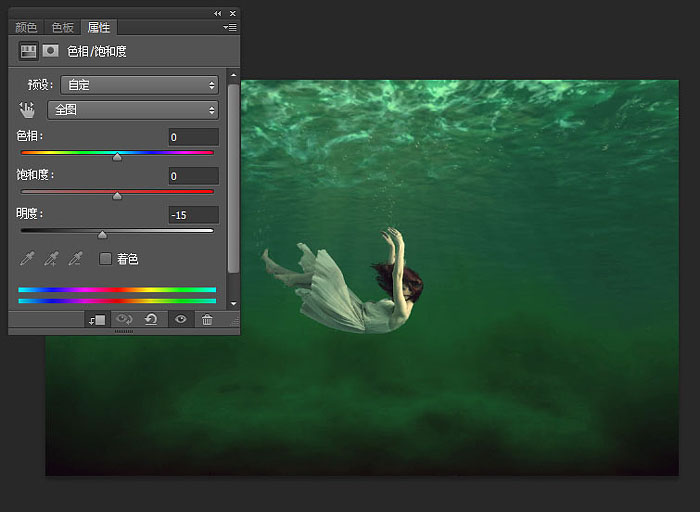Viewport: 700px width, 512px height.
Task: Enable the 着色 colorize checkbox
Action: pyautogui.click(x=105, y=258)
